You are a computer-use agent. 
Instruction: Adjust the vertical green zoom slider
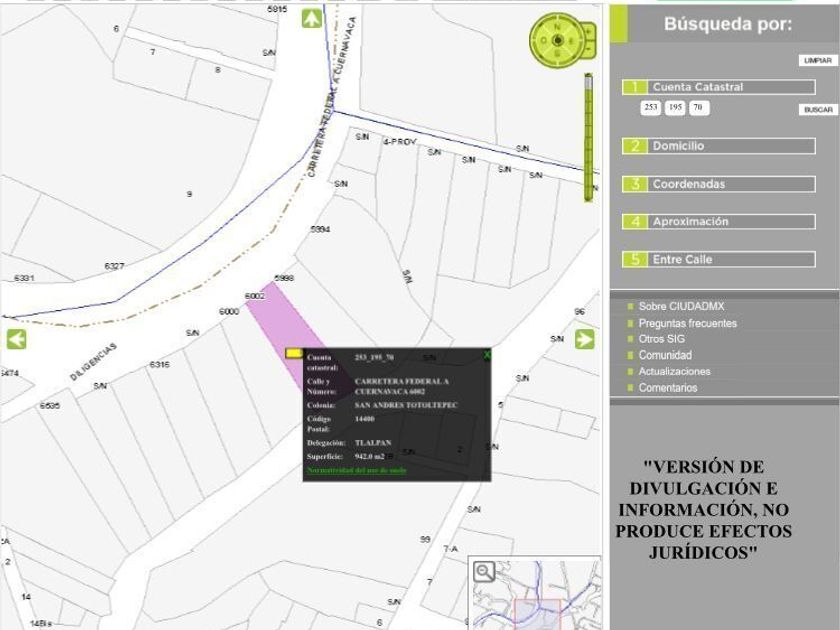click(x=588, y=137)
